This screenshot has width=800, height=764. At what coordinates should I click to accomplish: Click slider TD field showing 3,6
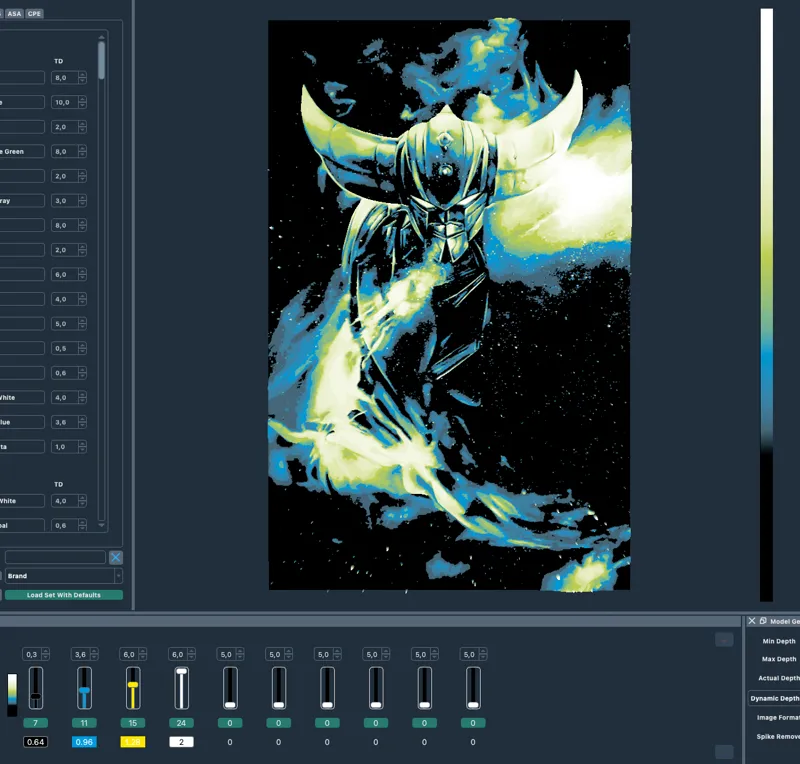click(84, 654)
